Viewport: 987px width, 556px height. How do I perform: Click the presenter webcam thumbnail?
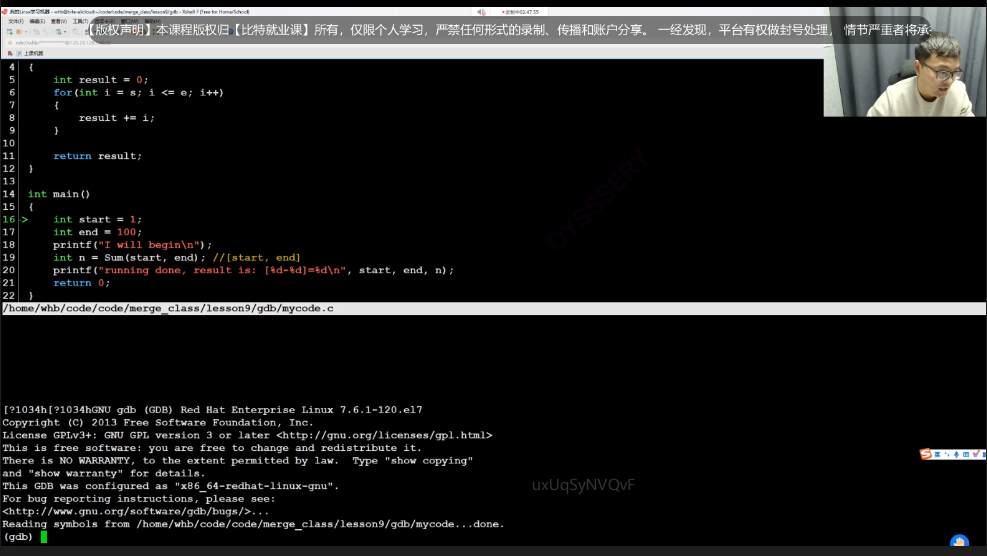(904, 88)
